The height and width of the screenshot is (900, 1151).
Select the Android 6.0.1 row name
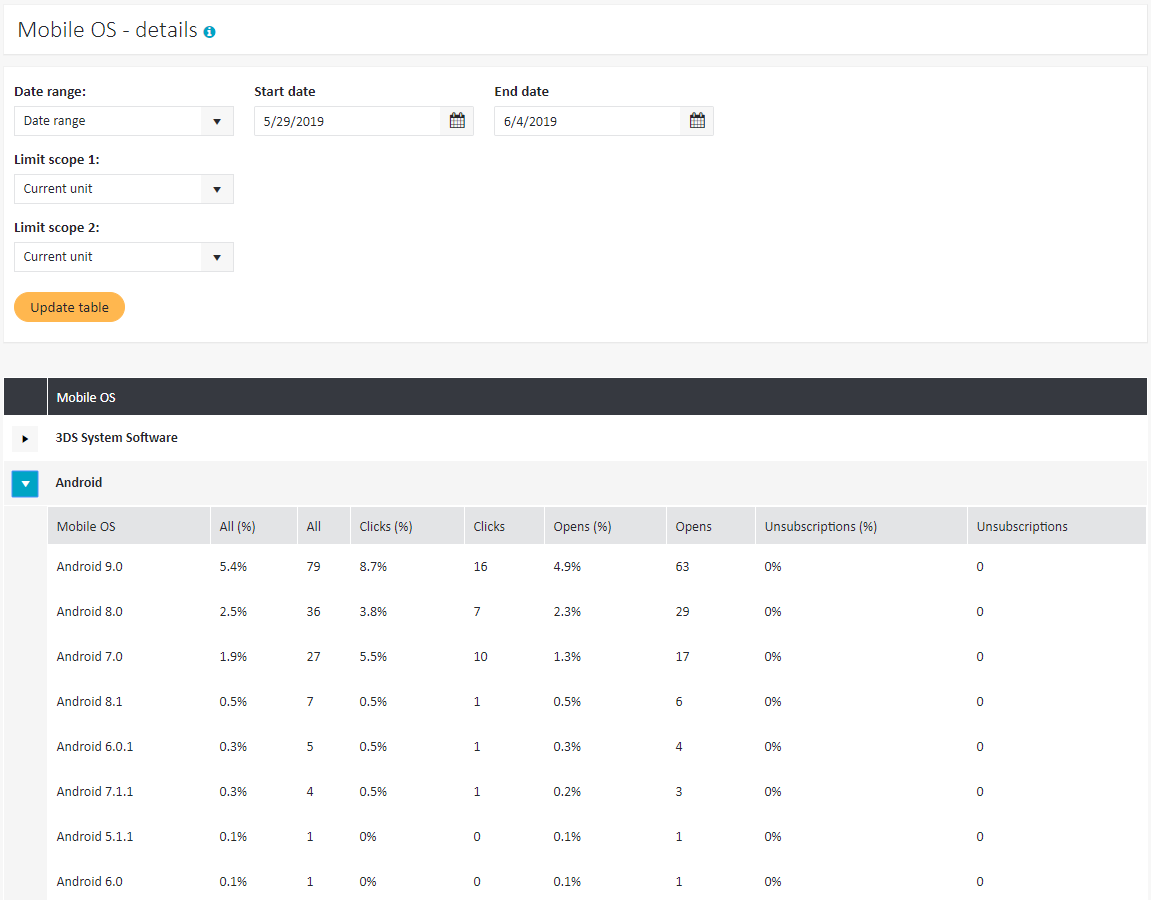coord(95,747)
